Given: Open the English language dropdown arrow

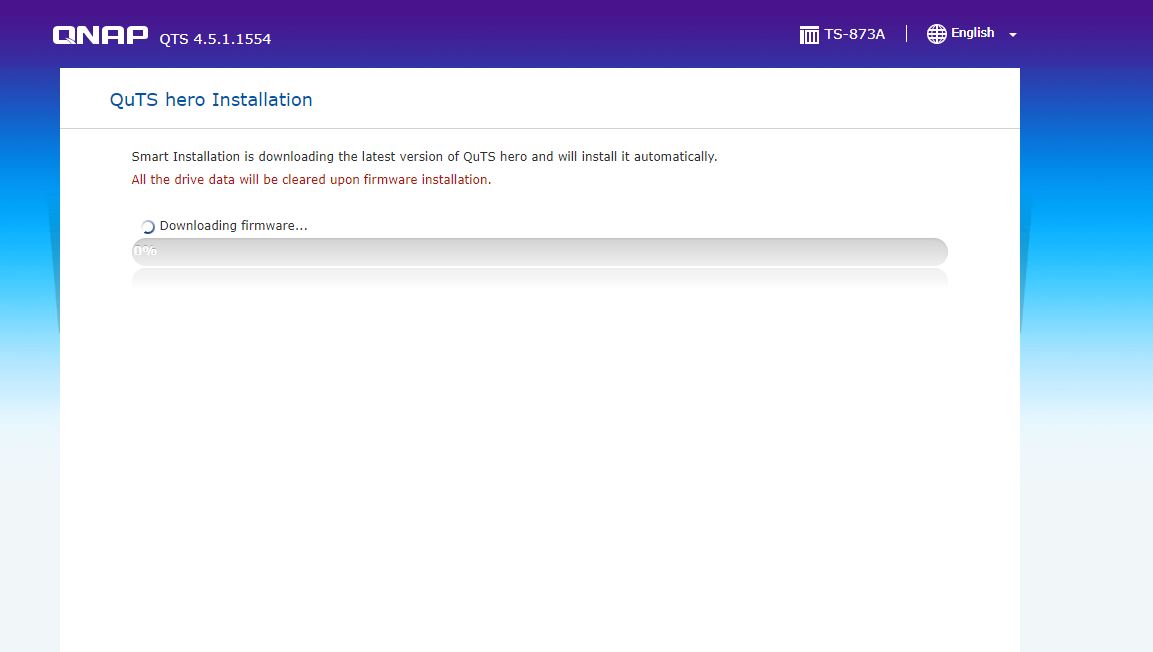Looking at the screenshot, I should (1013, 35).
